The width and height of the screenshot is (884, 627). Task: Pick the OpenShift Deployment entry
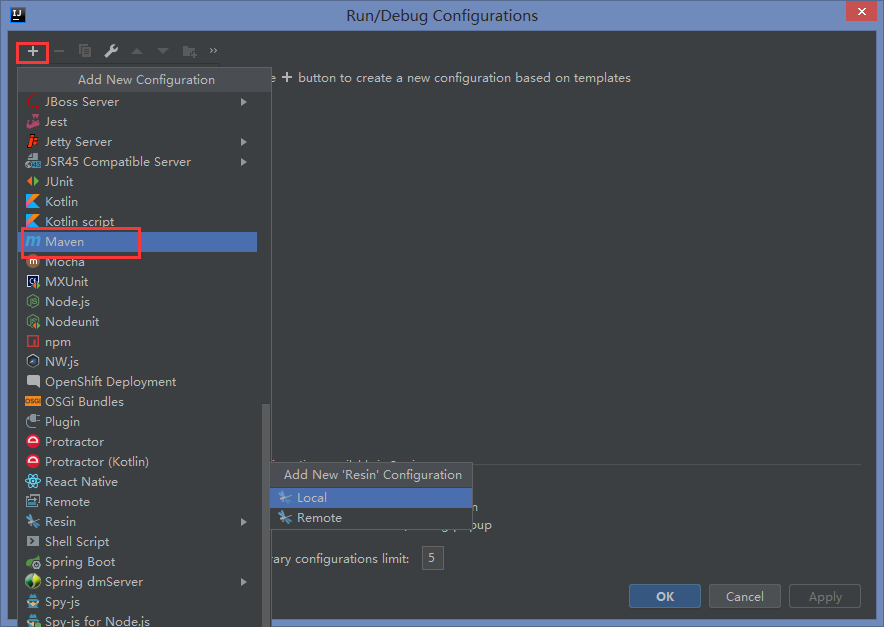pyautogui.click(x=110, y=381)
